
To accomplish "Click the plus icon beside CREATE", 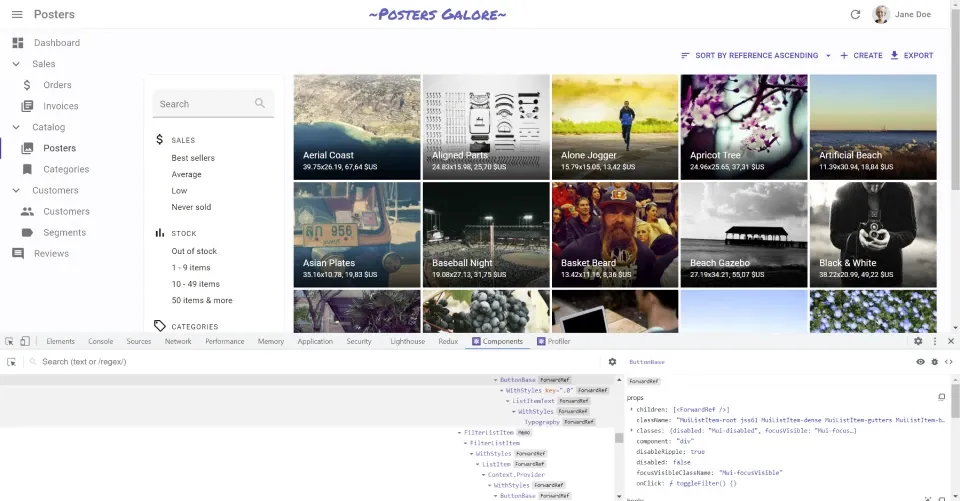I will point(844,55).
